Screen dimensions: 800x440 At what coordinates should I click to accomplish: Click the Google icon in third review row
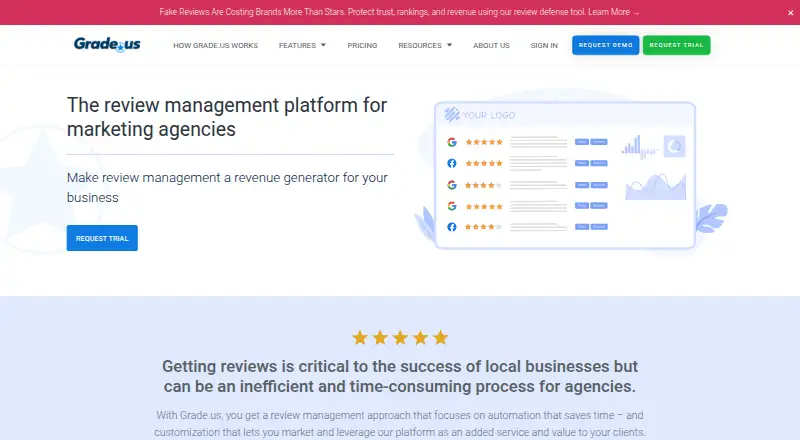[452, 185]
